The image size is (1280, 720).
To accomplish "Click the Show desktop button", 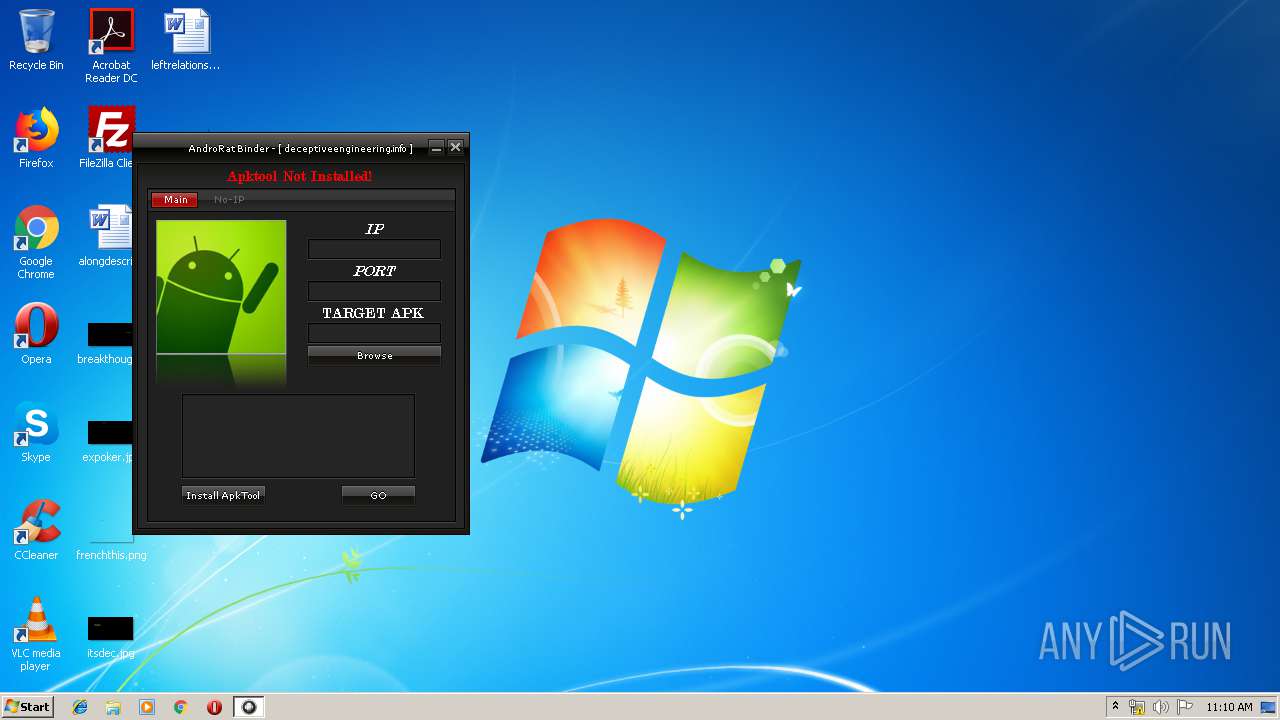I will (x=1268, y=707).
